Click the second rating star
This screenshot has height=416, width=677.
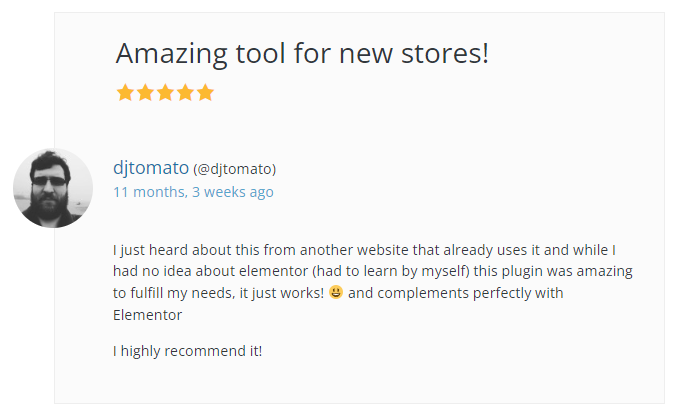click(x=145, y=93)
